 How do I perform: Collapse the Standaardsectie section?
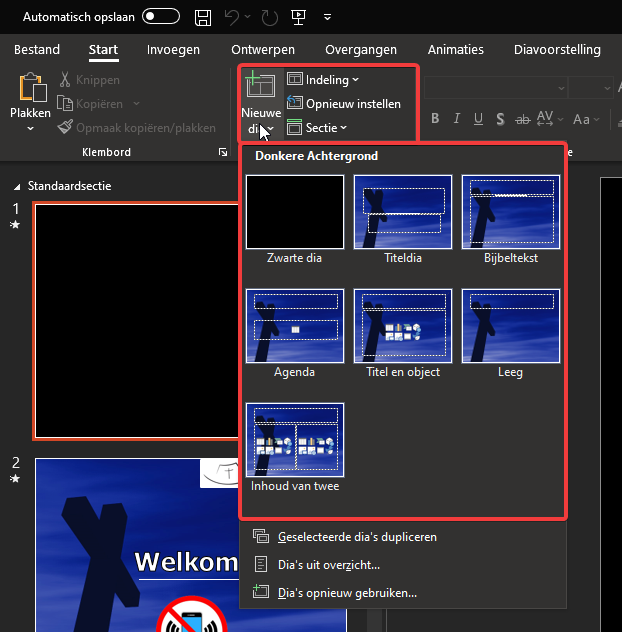tap(17, 187)
